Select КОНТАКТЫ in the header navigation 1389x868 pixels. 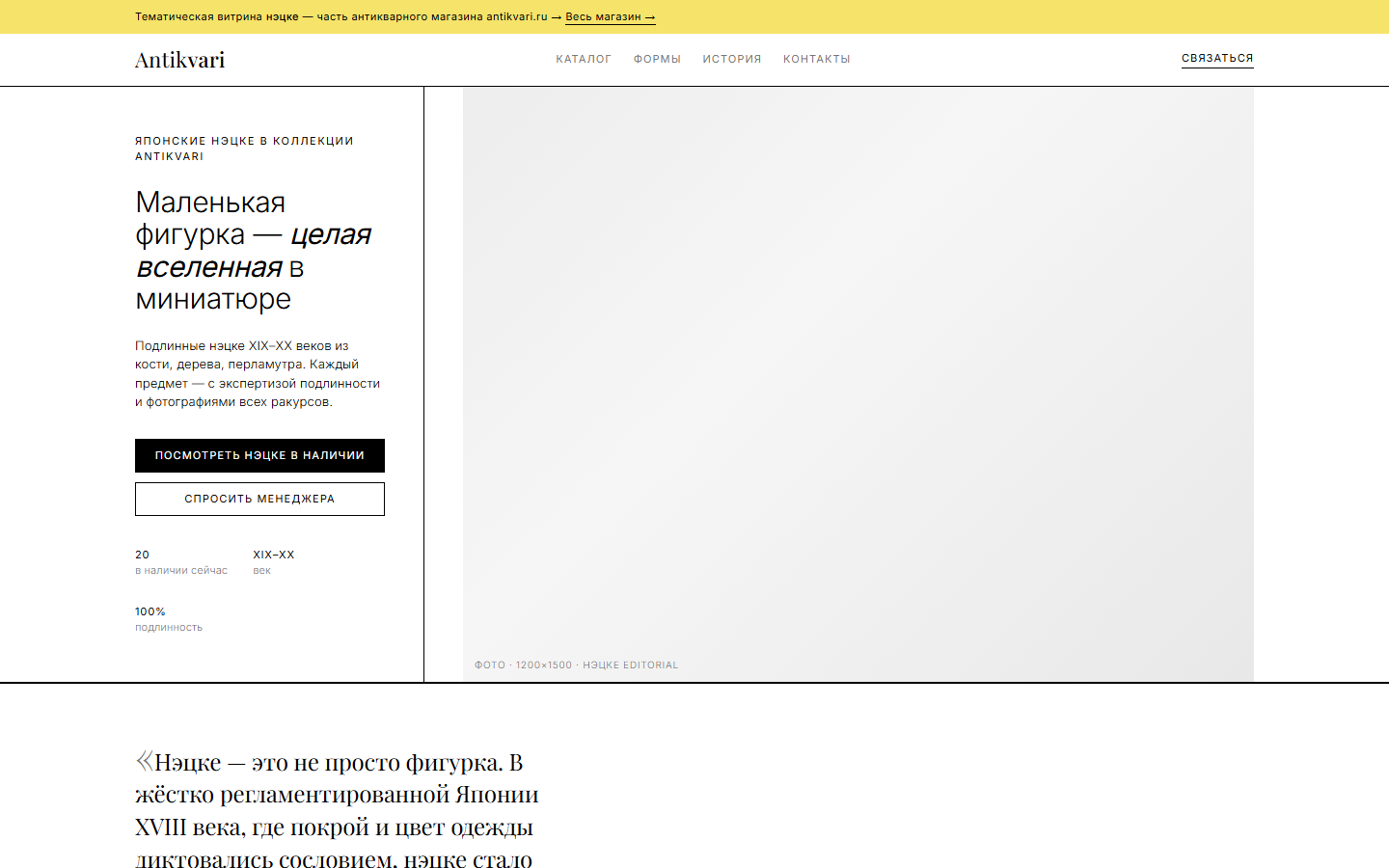coord(817,59)
